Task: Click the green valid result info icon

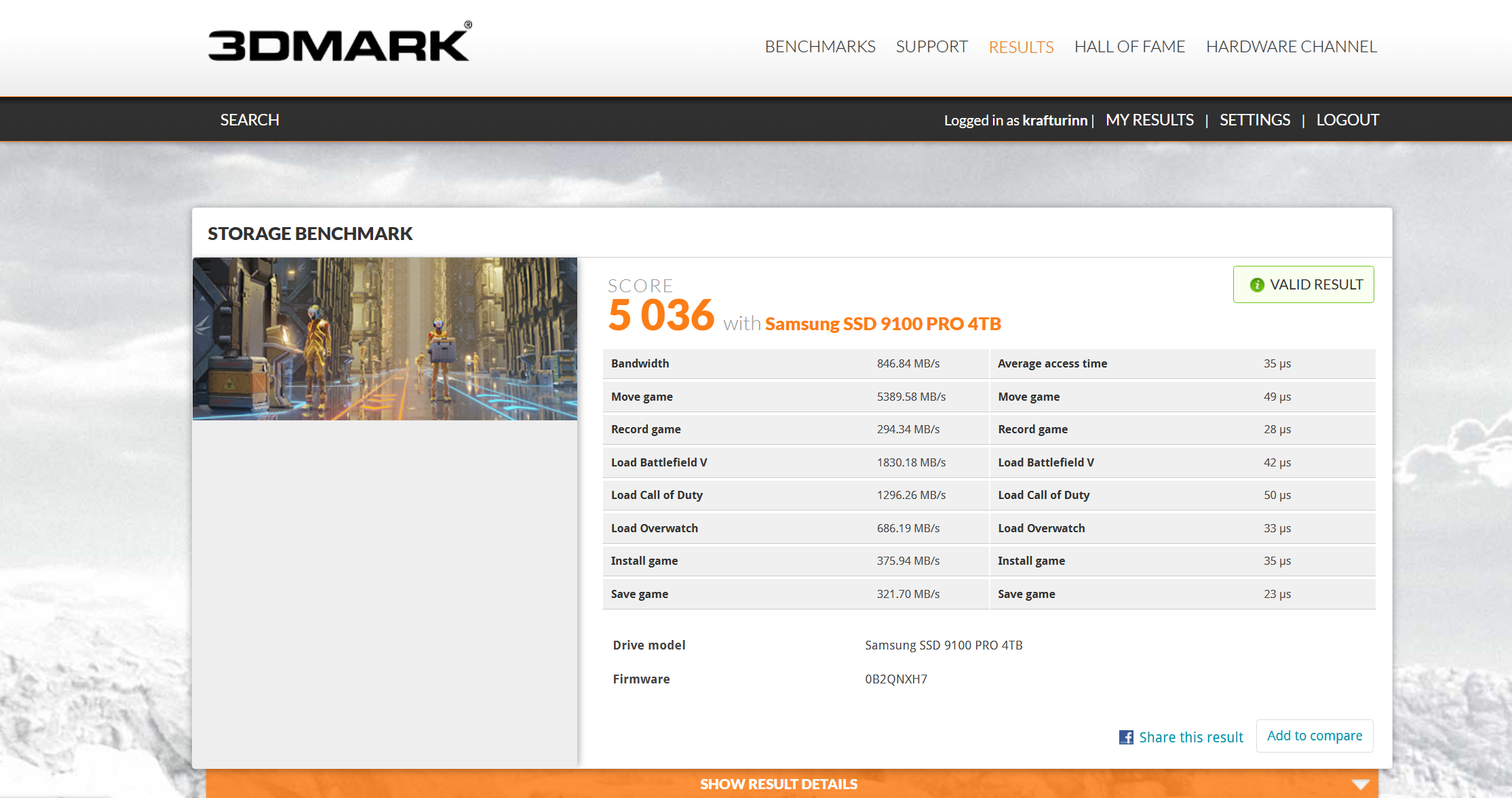Action: tap(1256, 285)
